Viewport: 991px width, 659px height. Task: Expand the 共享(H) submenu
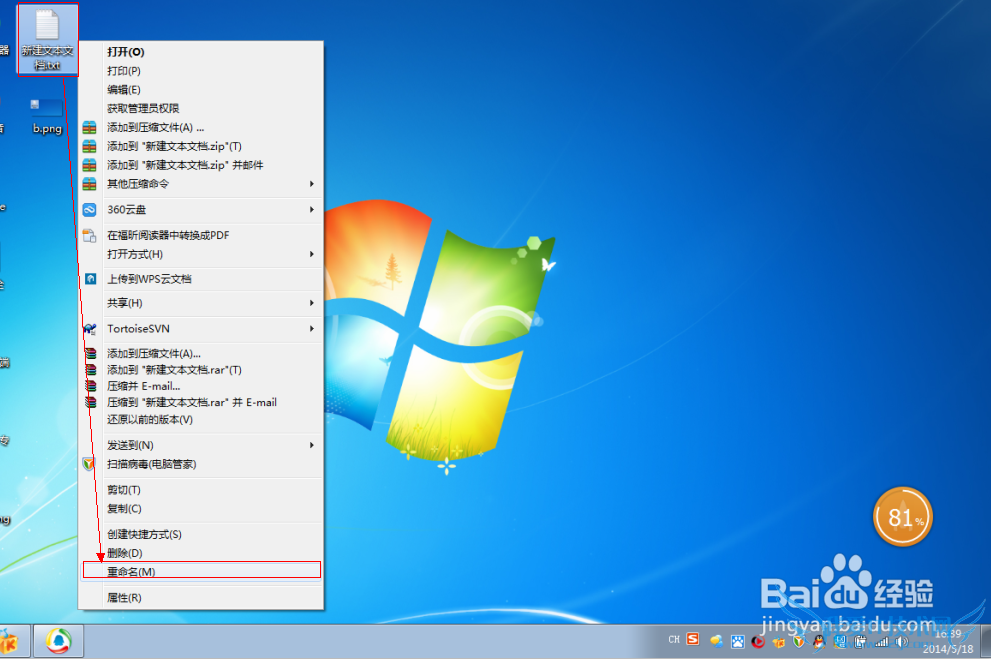[201, 303]
